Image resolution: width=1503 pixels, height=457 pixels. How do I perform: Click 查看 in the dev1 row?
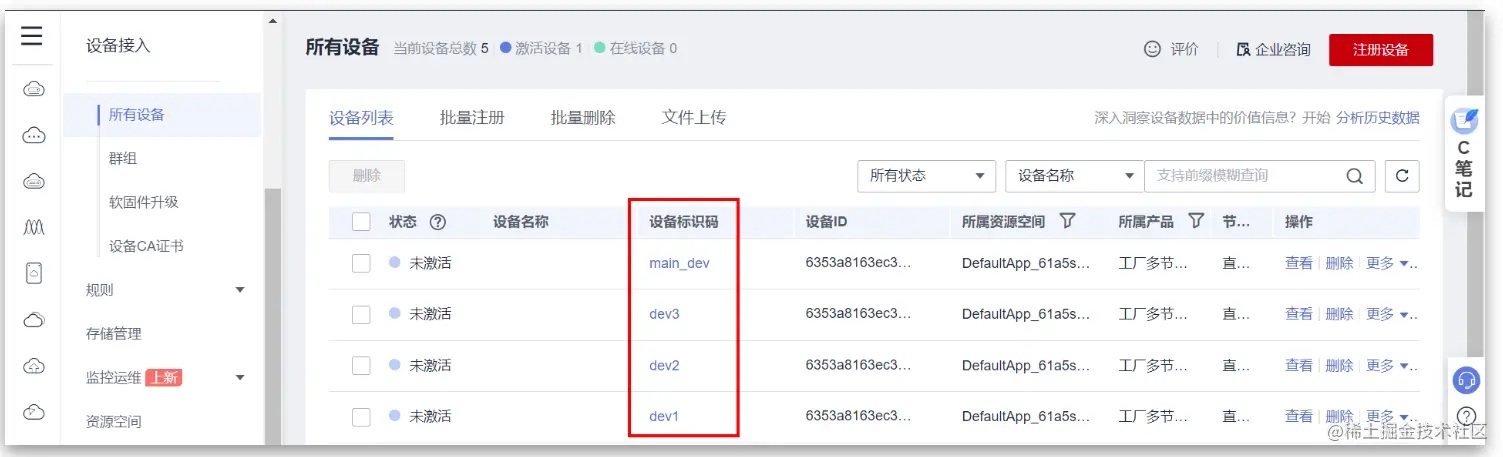(x=1299, y=416)
